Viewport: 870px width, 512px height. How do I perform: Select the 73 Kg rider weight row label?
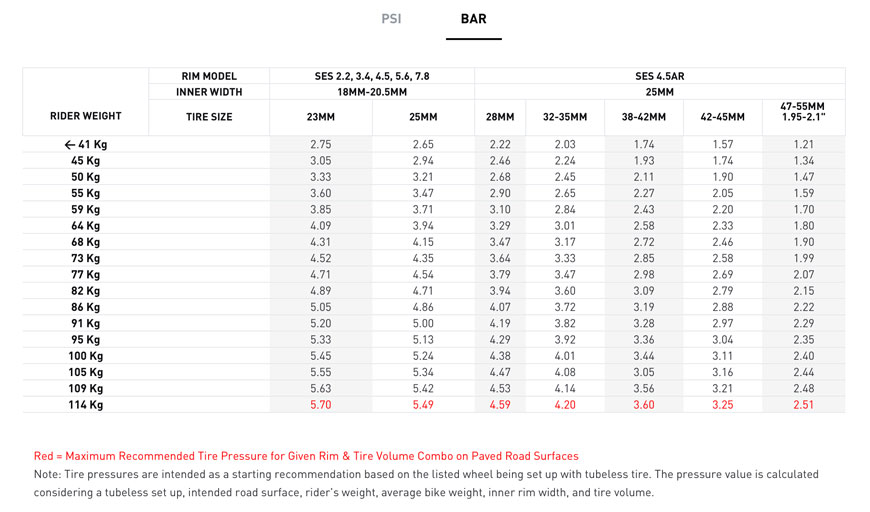click(85, 258)
